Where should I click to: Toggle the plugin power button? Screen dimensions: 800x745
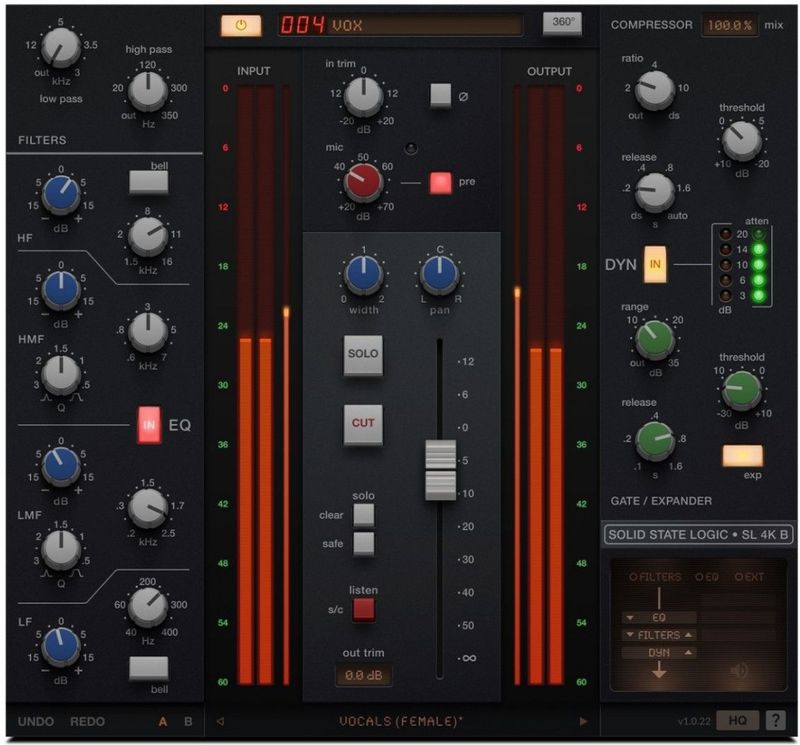coord(241,25)
